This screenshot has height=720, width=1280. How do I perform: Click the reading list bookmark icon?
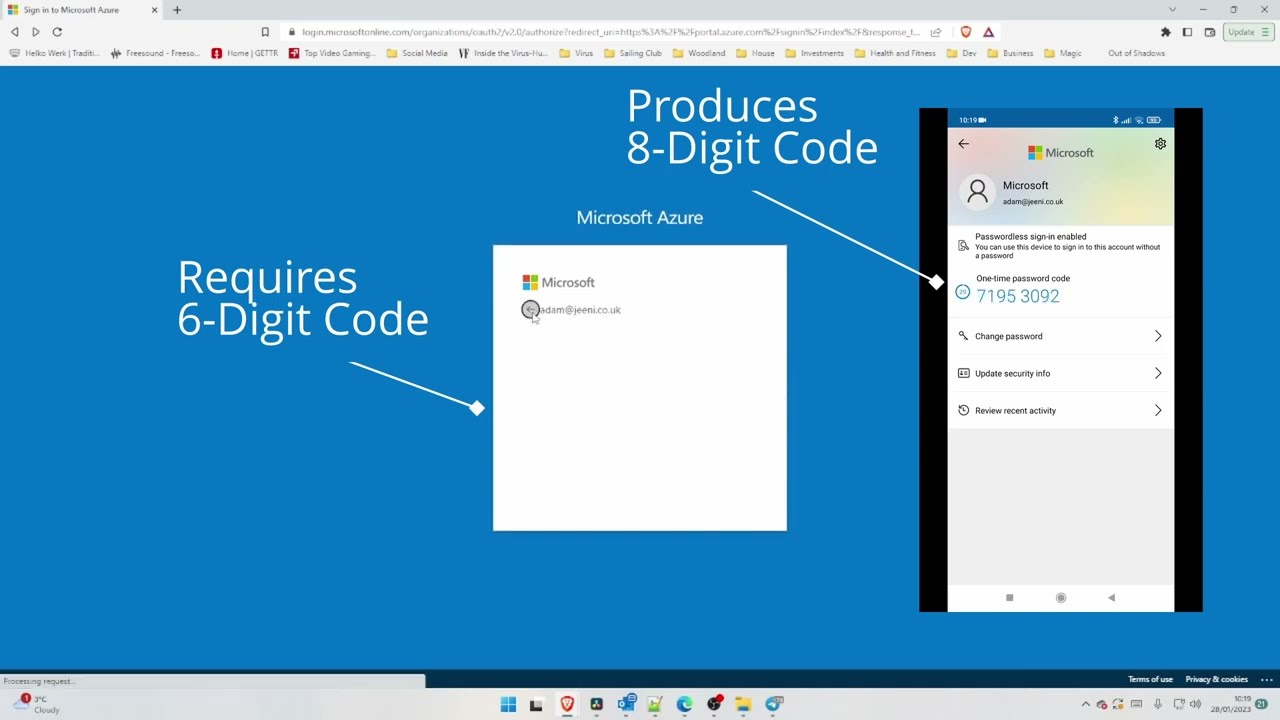tap(265, 31)
